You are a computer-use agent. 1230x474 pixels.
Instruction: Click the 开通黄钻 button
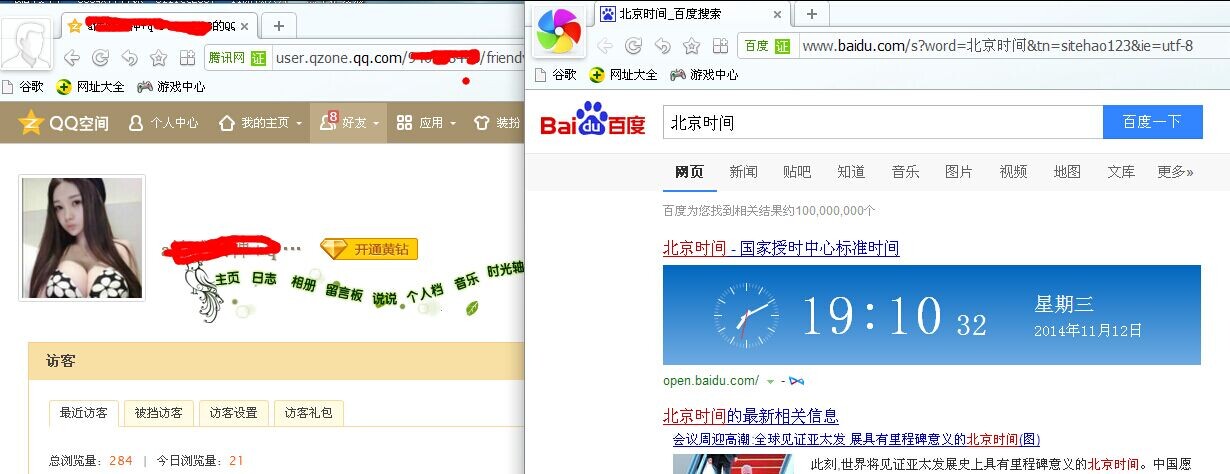click(369, 249)
